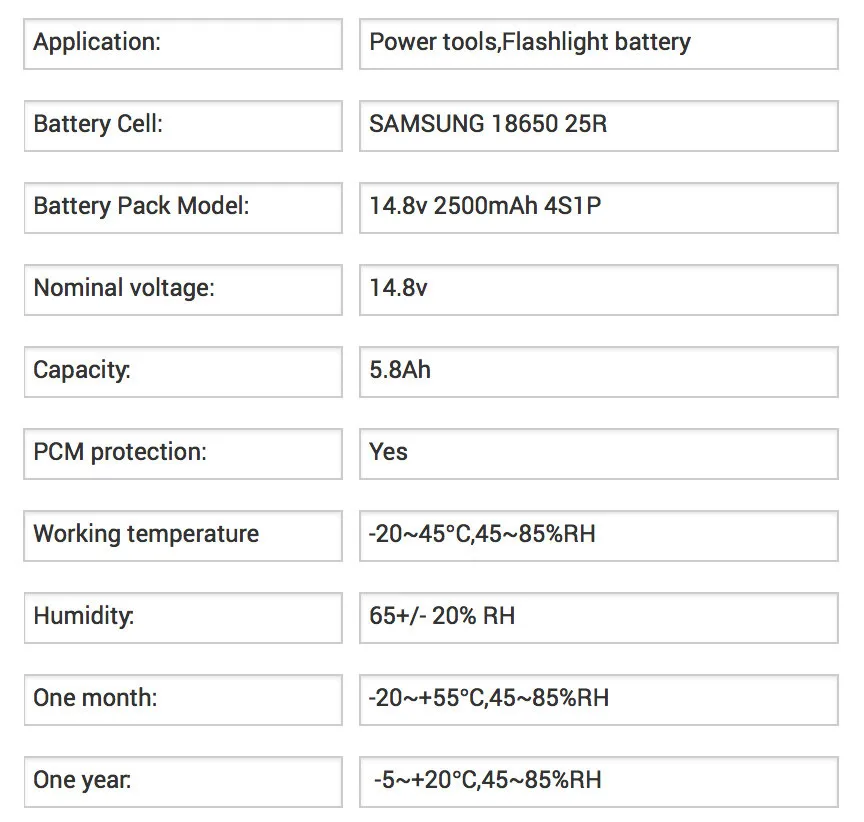This screenshot has height=822, width=864.
Task: Click the Humidity label cell
Action: click(183, 618)
